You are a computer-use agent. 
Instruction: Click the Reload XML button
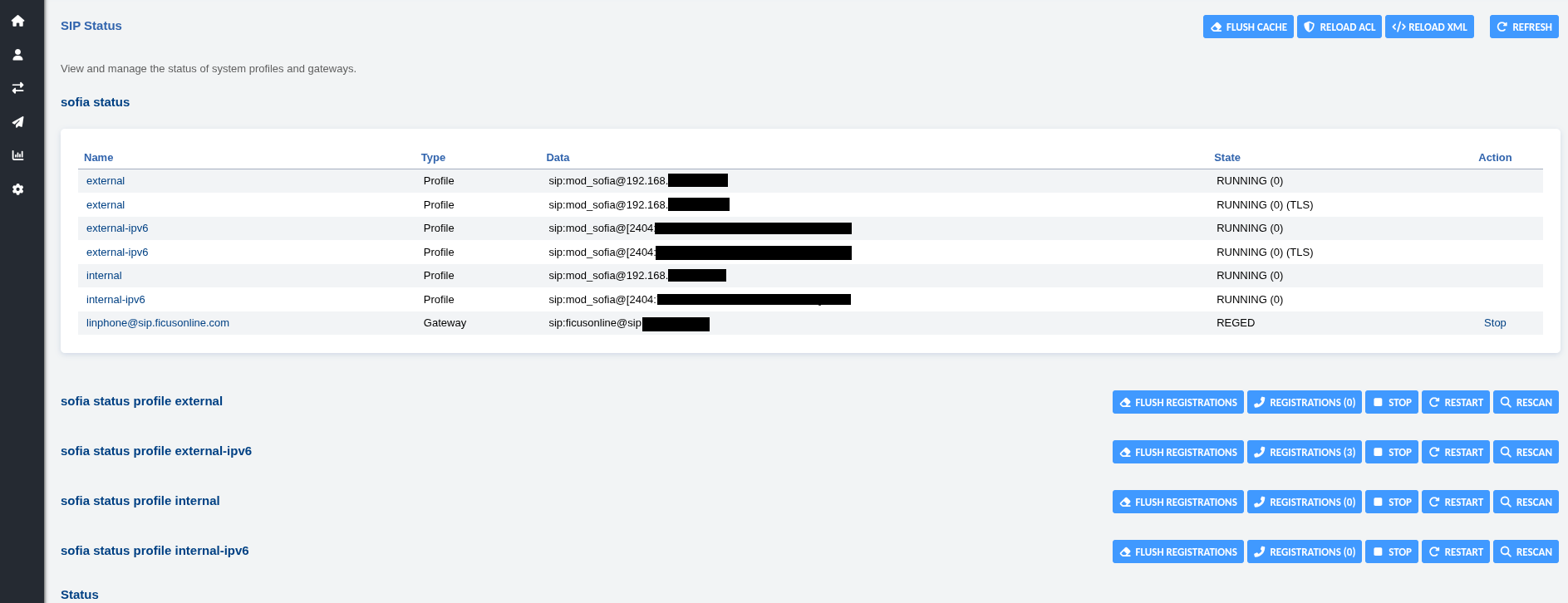pyautogui.click(x=1428, y=27)
